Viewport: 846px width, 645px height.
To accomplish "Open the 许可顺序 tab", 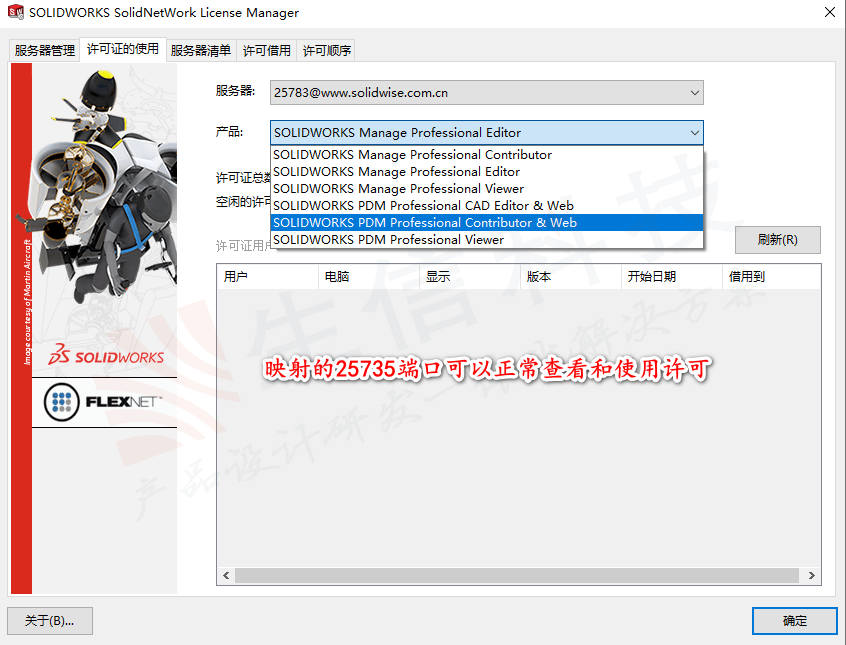I will [326, 50].
